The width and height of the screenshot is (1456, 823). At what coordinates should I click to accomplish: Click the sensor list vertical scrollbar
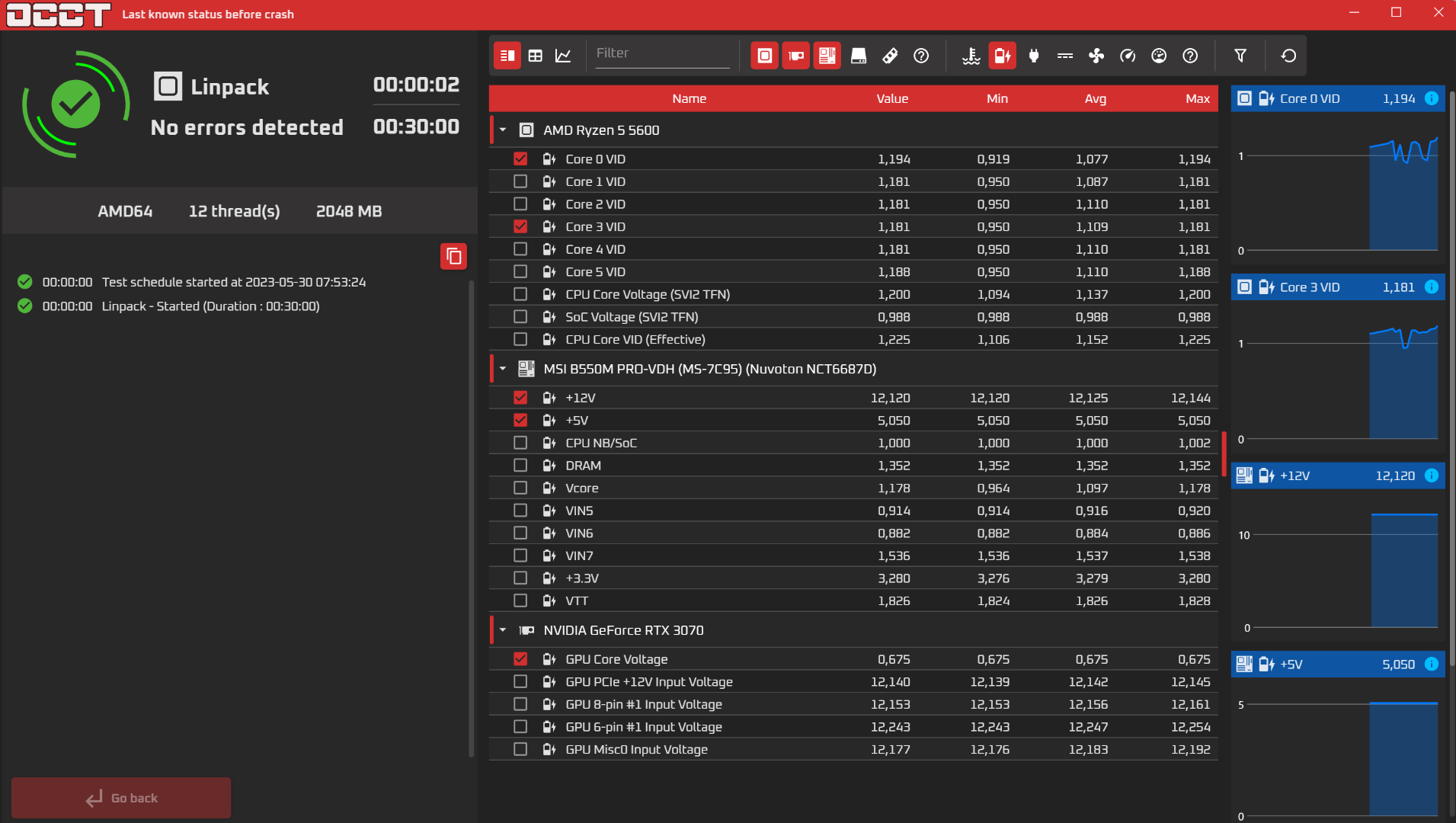(x=1224, y=454)
